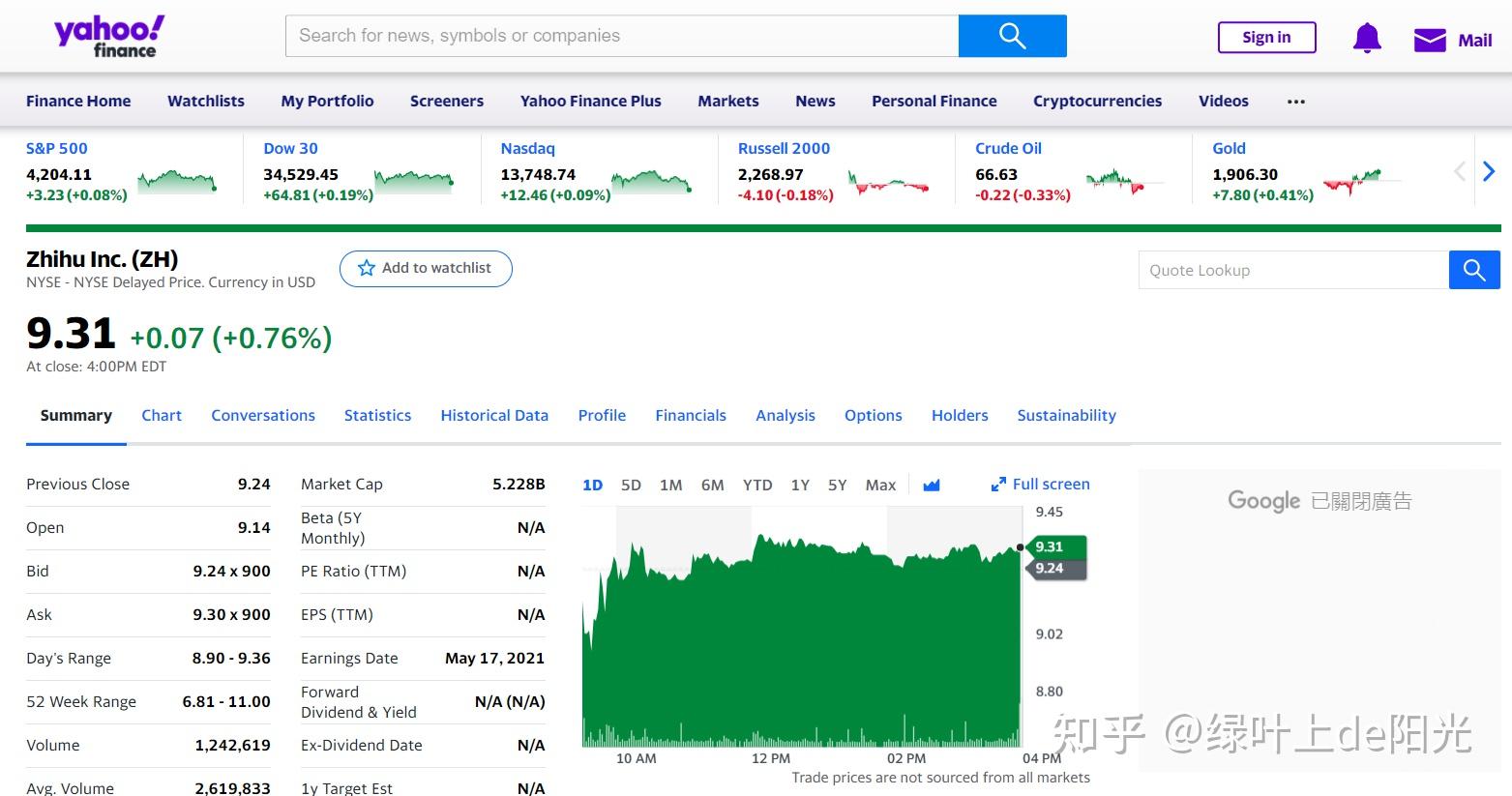Screen dimensions: 1512x796
Task: Switch to the Sustainability tab
Action: click(1066, 415)
